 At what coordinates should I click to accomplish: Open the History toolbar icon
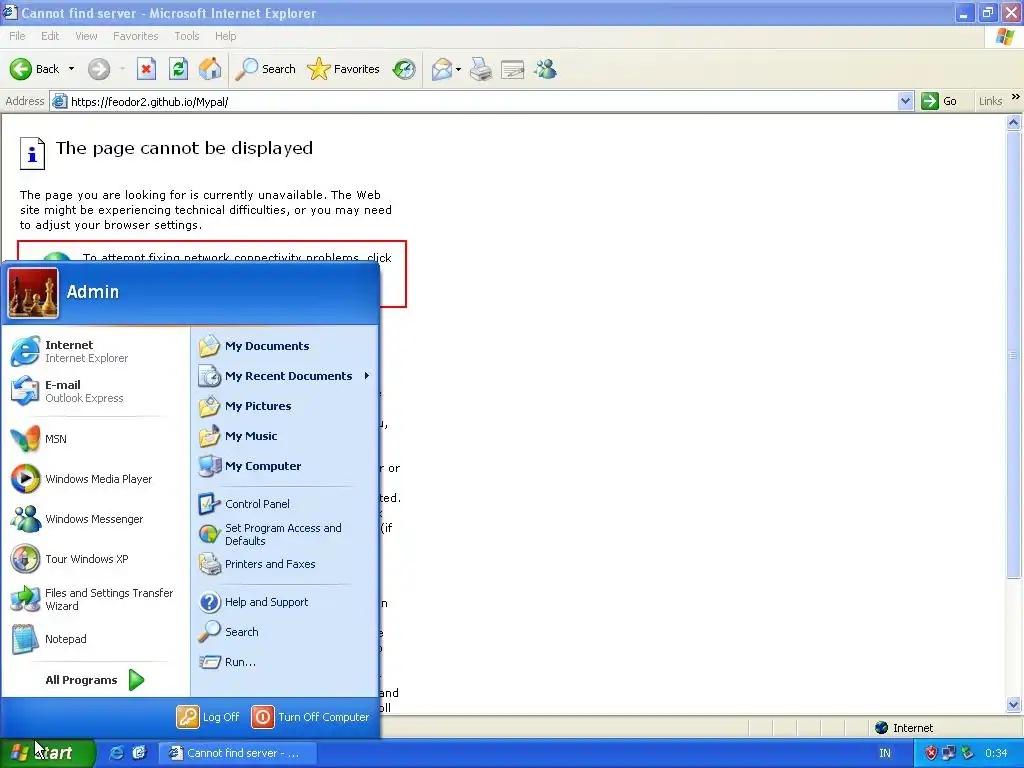(404, 69)
